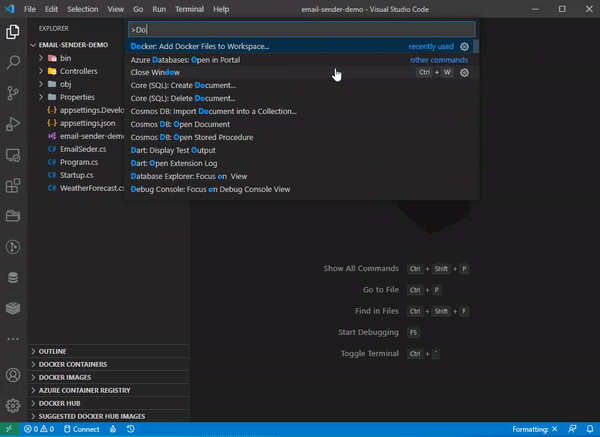Expand the OUTLINE section
Image resolution: width=600 pixels, height=437 pixels.
click(x=52, y=351)
